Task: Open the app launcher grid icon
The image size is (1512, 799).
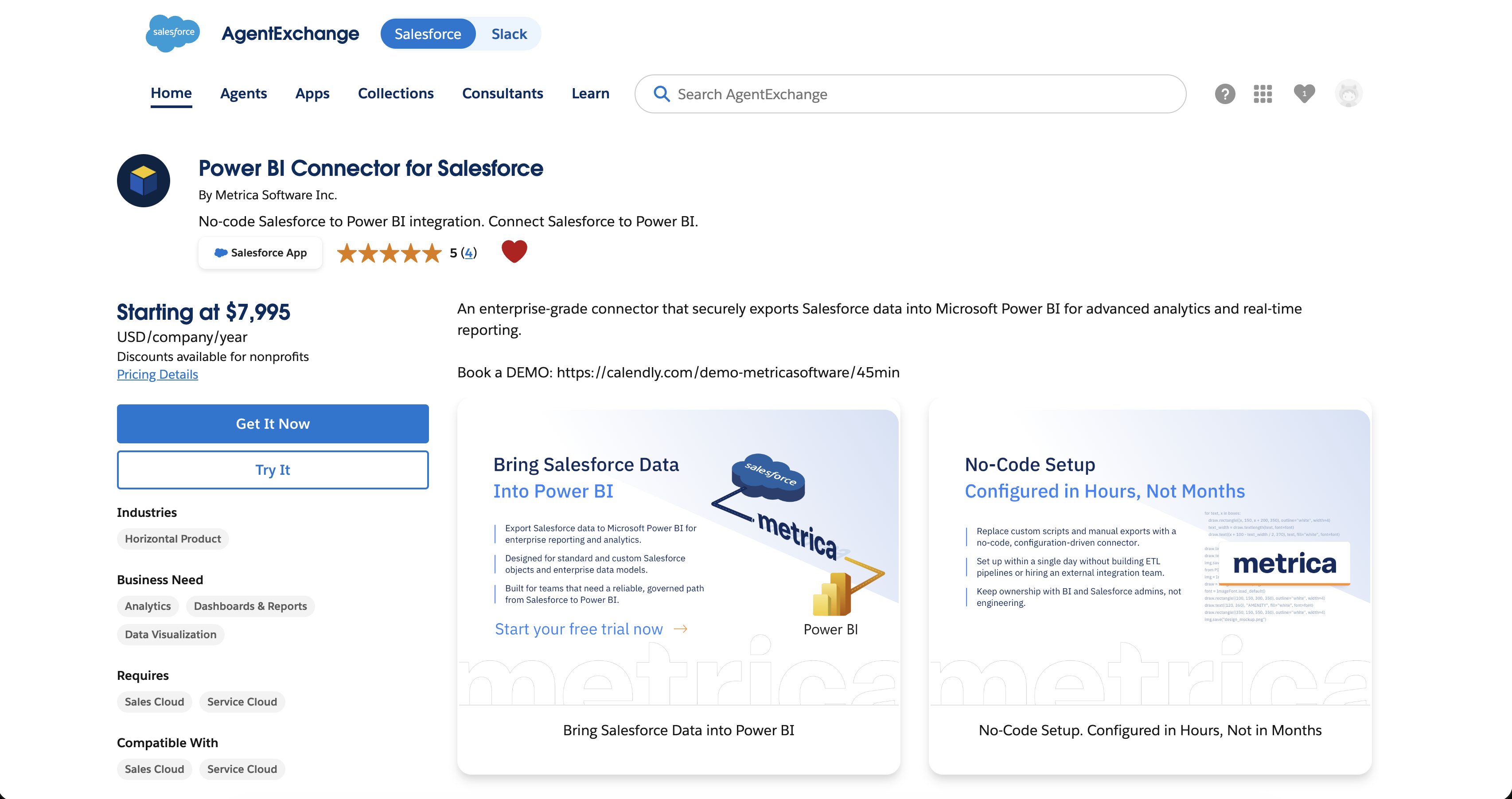Action: (x=1263, y=94)
